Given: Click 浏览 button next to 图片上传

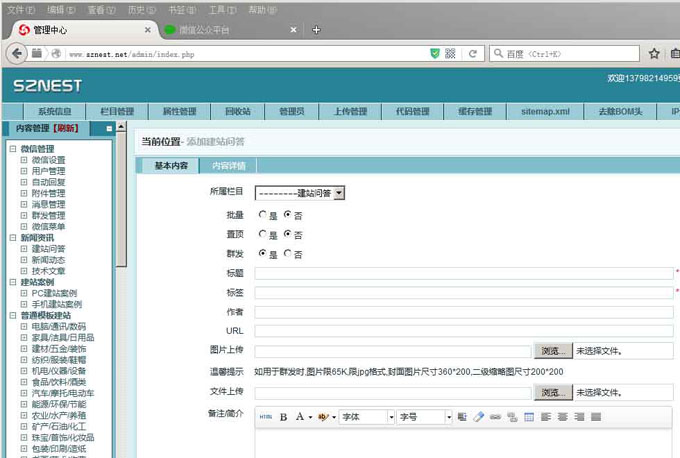Looking at the screenshot, I should pyautogui.click(x=552, y=351).
